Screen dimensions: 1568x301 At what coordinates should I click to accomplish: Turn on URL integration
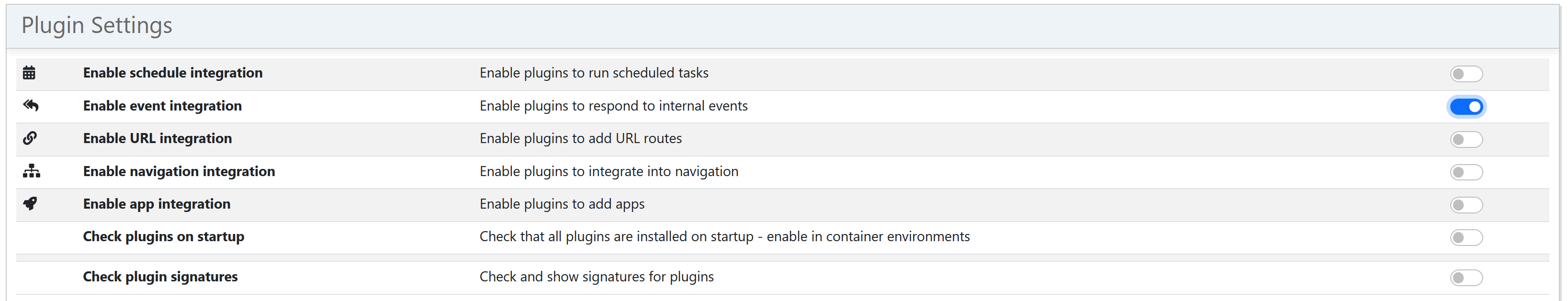[x=1467, y=139]
